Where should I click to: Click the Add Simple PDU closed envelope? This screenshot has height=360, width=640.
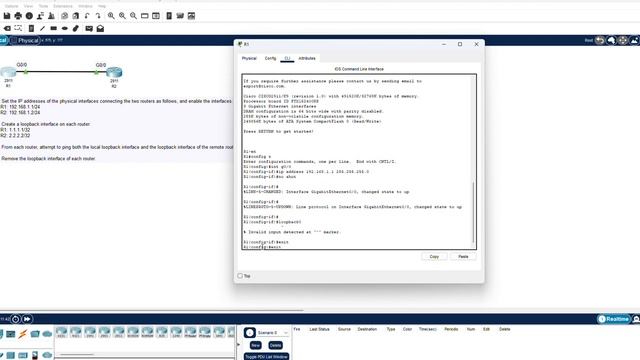(89, 28)
